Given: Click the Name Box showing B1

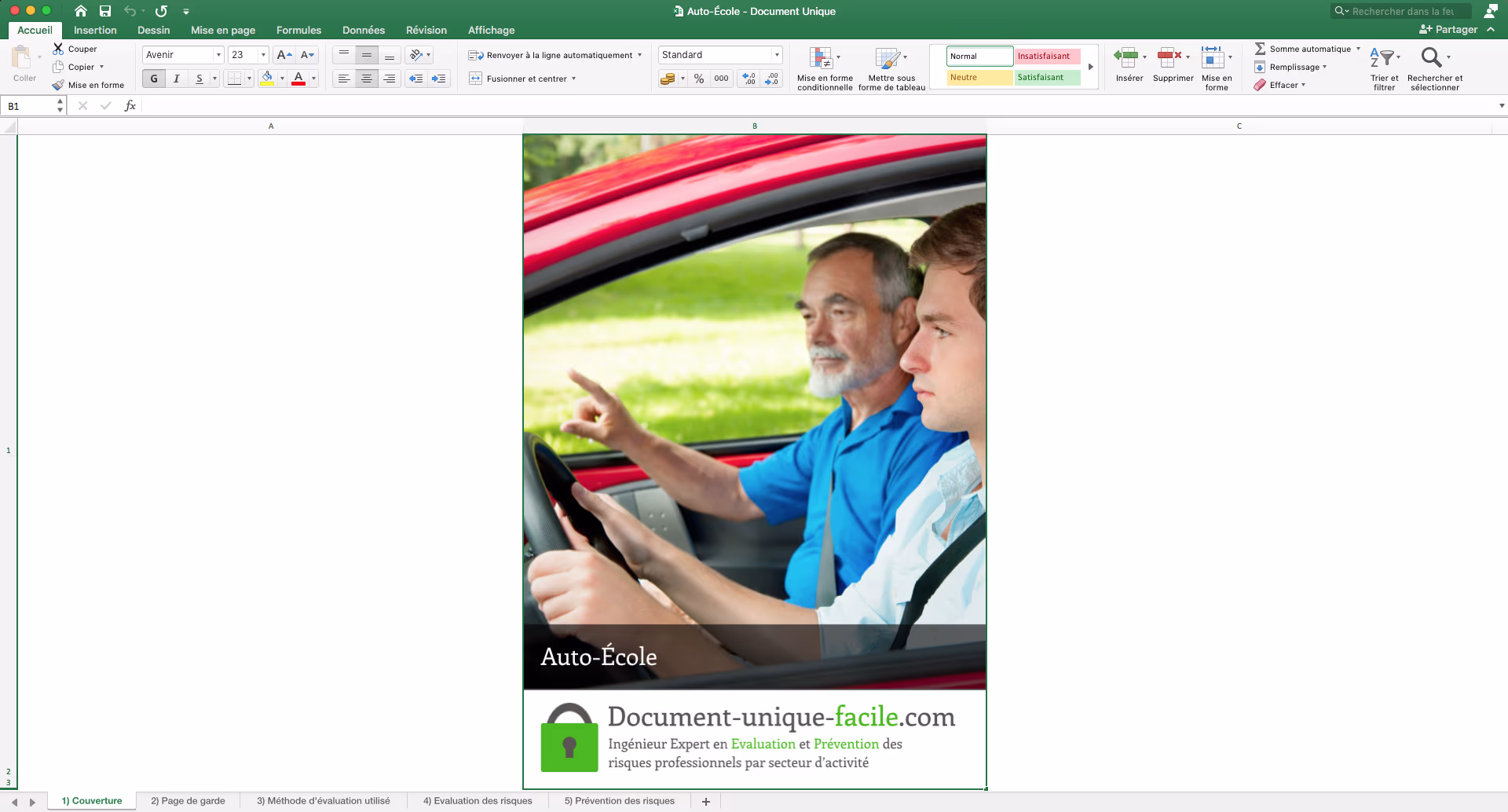Looking at the screenshot, I should click(x=29, y=106).
